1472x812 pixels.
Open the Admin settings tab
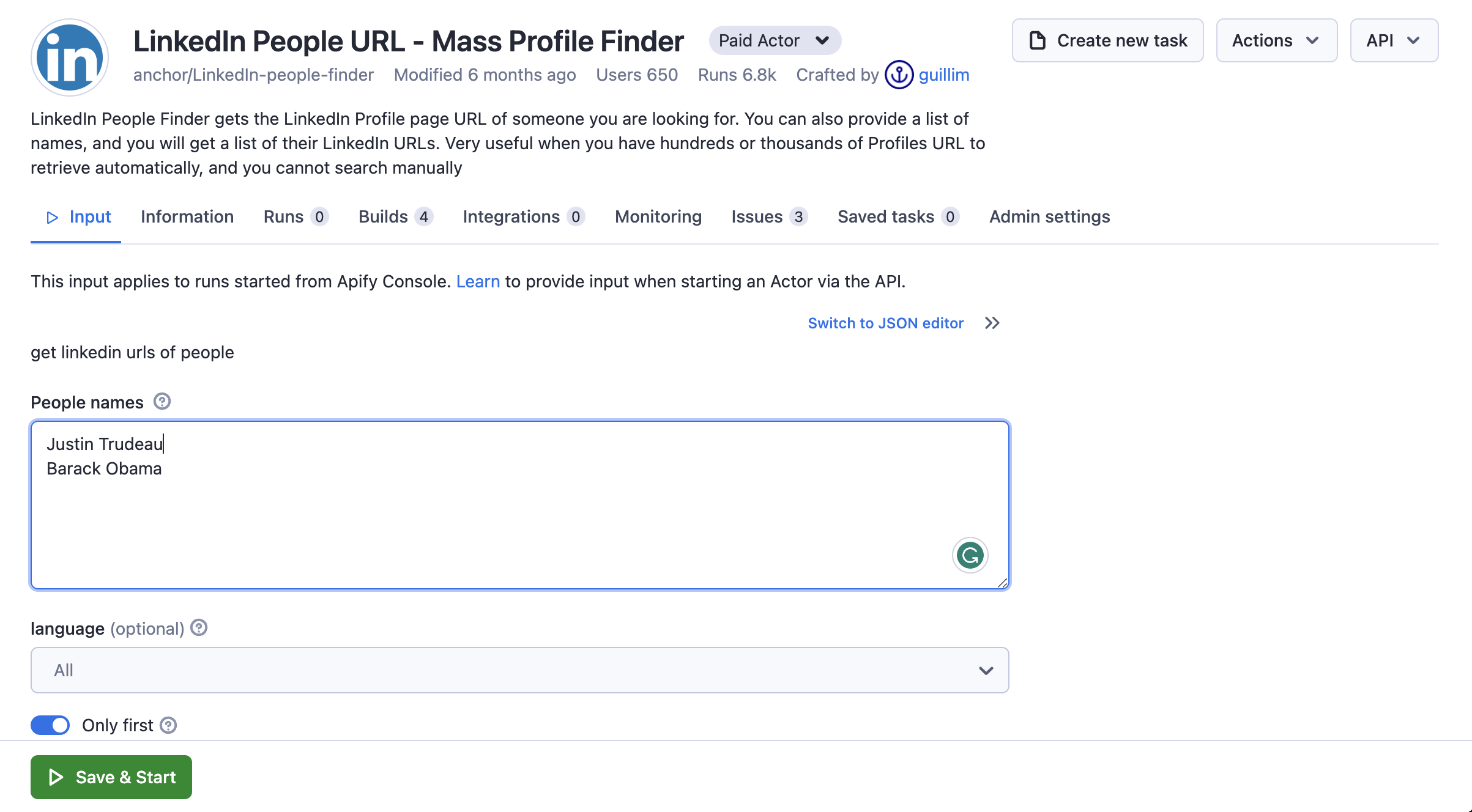coord(1049,217)
